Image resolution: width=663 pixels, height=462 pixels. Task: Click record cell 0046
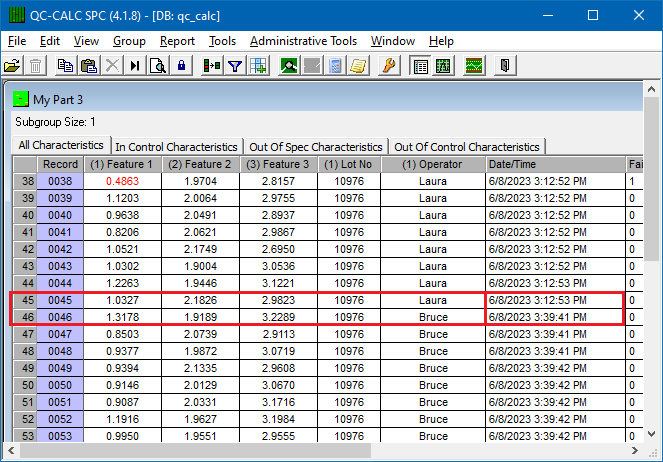(x=60, y=317)
